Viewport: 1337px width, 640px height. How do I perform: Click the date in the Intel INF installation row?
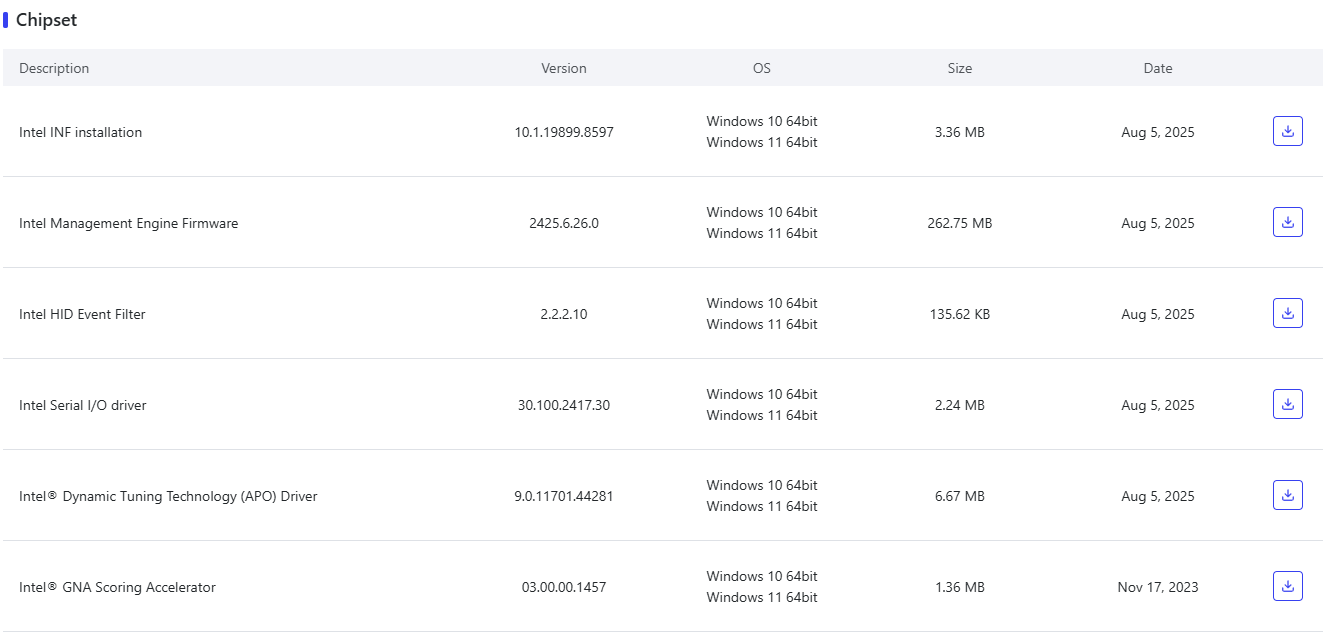click(x=1158, y=132)
